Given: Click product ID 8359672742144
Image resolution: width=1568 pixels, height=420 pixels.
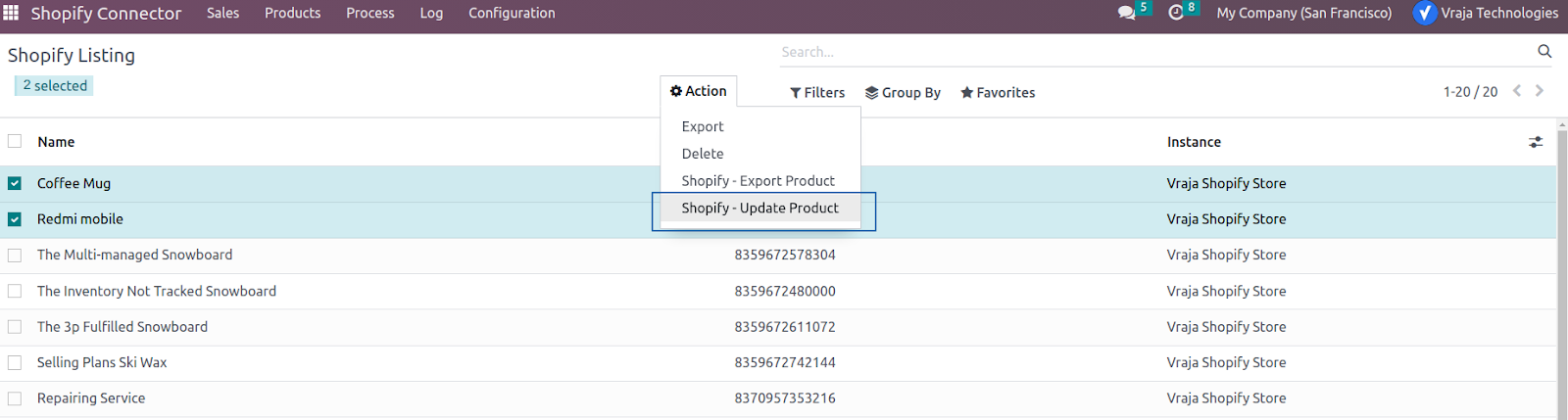Looking at the screenshot, I should coord(785,362).
